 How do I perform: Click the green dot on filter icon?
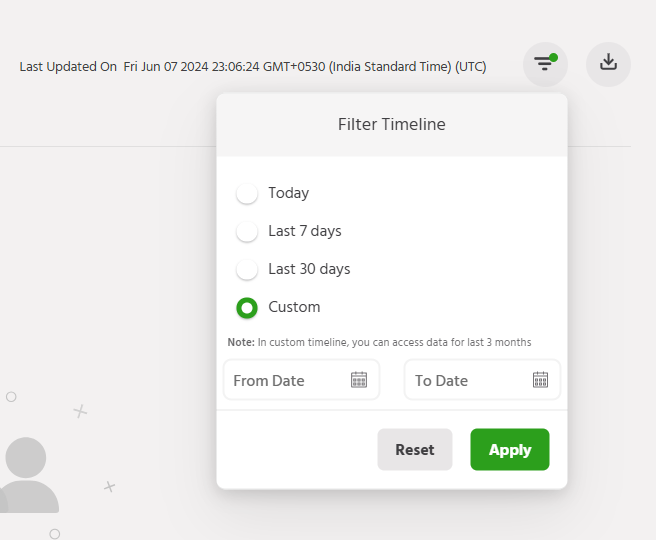(553, 57)
